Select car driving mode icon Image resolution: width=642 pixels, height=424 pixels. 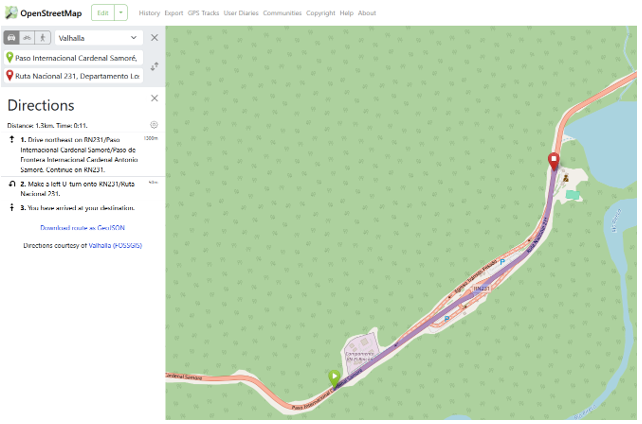(x=12, y=37)
